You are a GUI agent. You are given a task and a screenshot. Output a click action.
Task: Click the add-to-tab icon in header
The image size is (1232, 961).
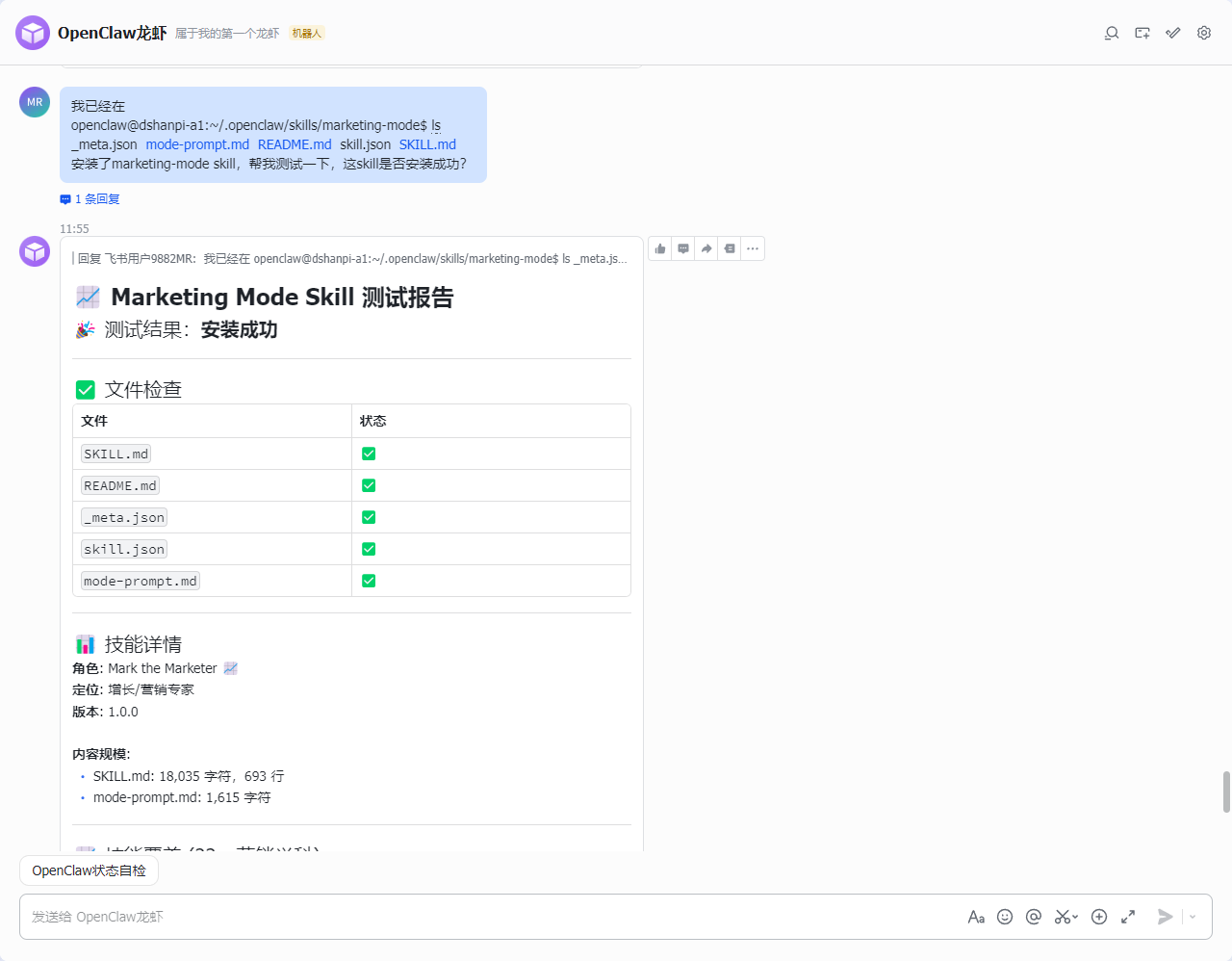click(1142, 33)
